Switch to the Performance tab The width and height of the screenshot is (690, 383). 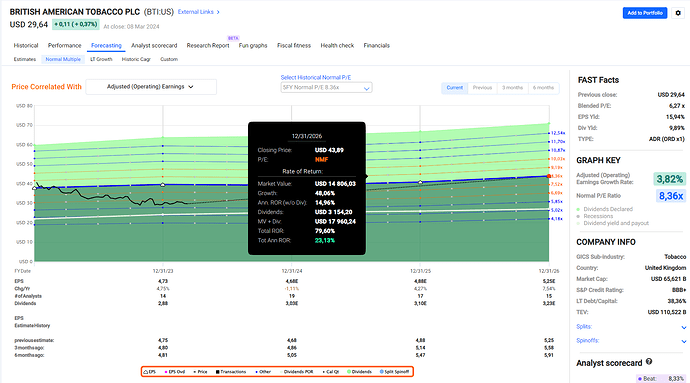click(65, 45)
